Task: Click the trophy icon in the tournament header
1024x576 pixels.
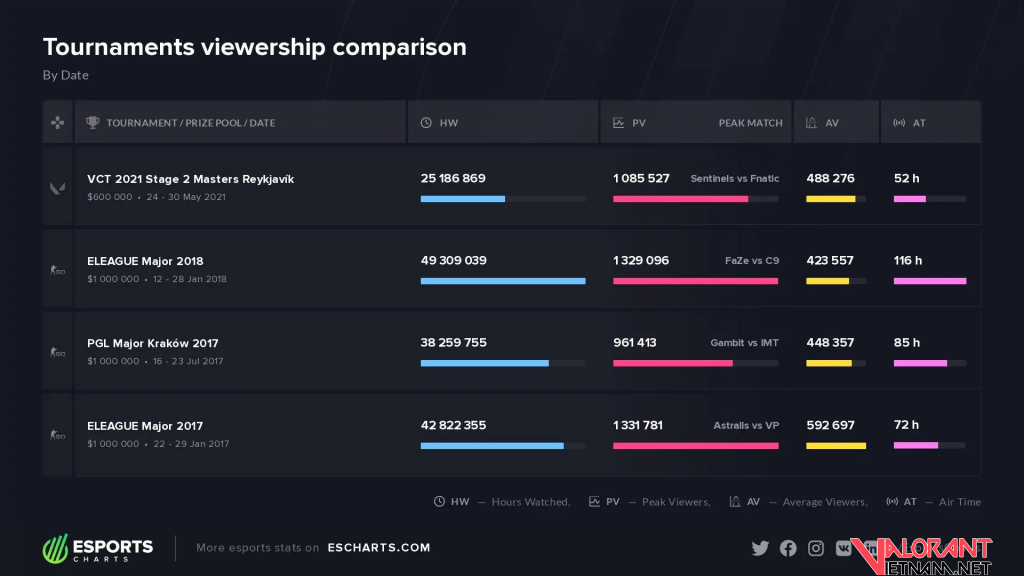Action: pos(93,123)
